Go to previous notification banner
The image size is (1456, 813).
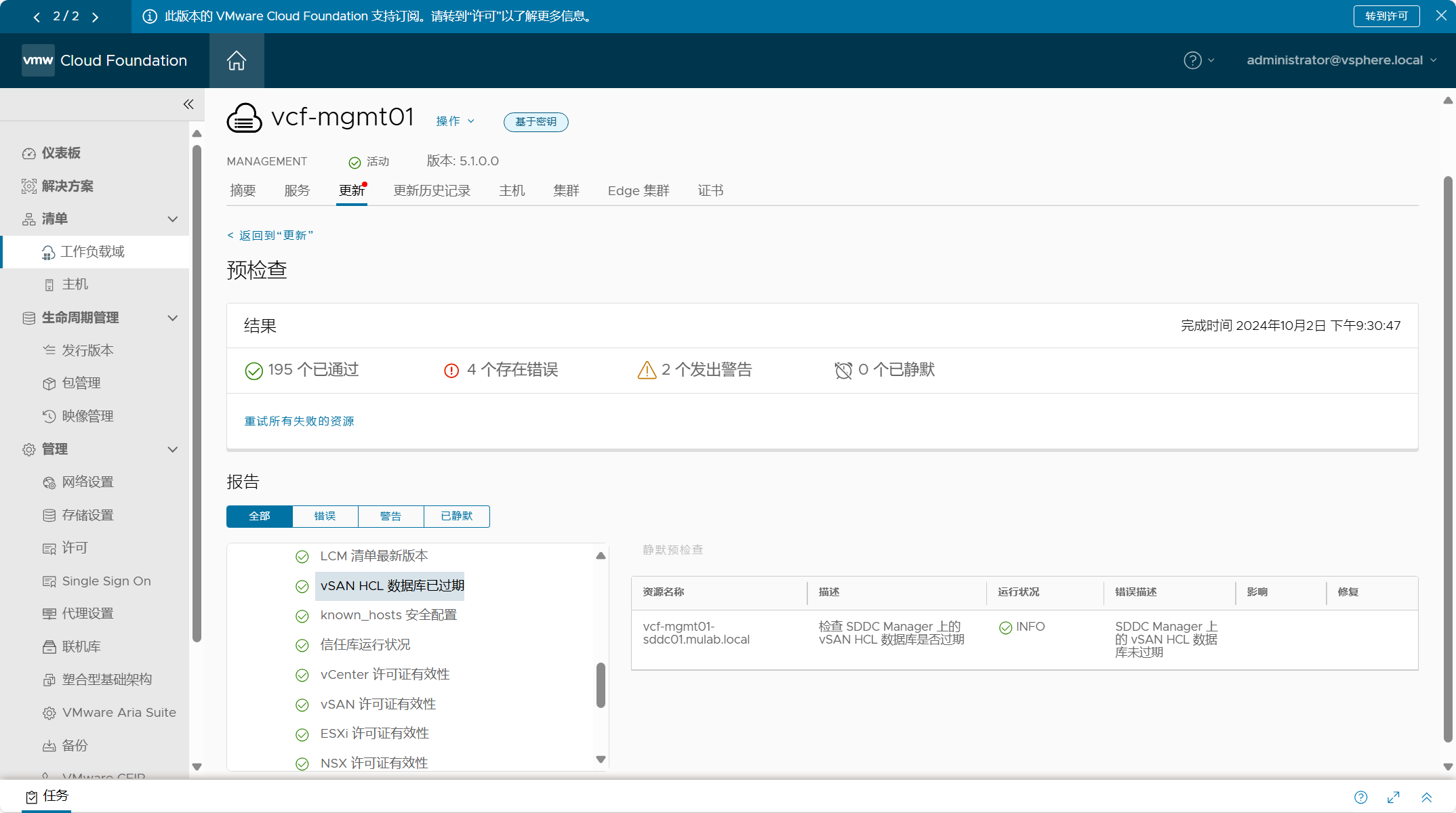coord(37,17)
